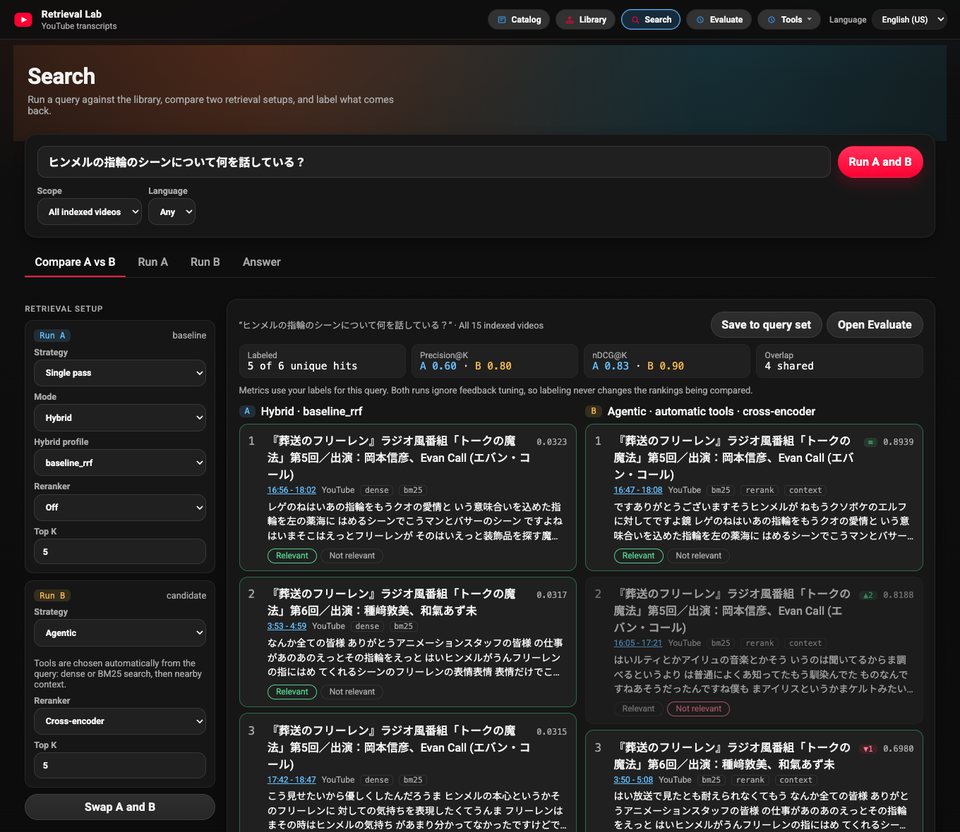The width and height of the screenshot is (960, 832).
Task: Open timestamp link 3:53 - 4:59
Action: coord(287,626)
